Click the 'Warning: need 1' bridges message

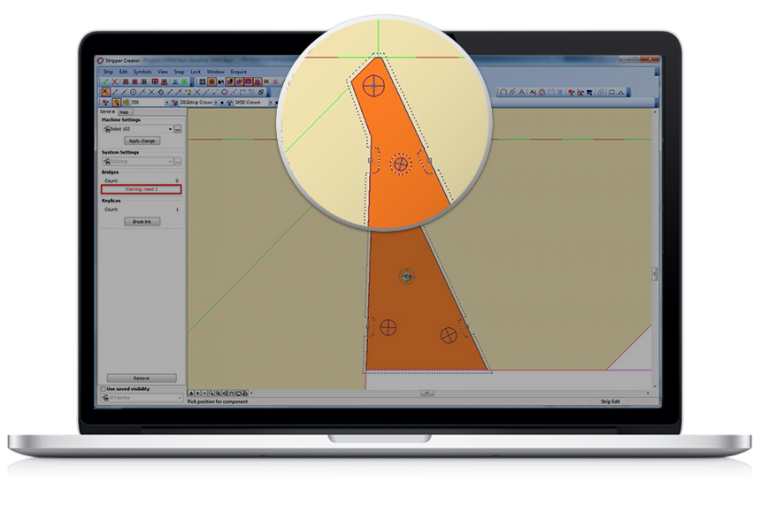tap(142, 189)
